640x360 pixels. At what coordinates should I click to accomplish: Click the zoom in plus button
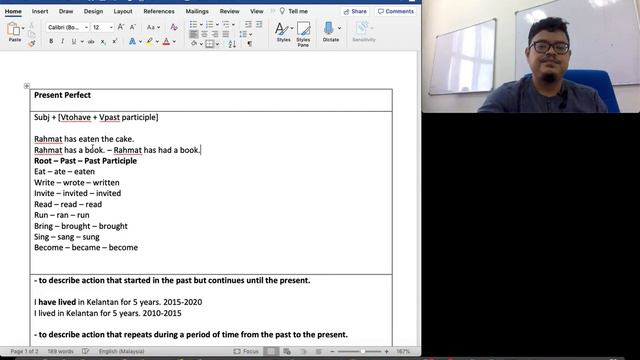pyautogui.click(x=387, y=351)
